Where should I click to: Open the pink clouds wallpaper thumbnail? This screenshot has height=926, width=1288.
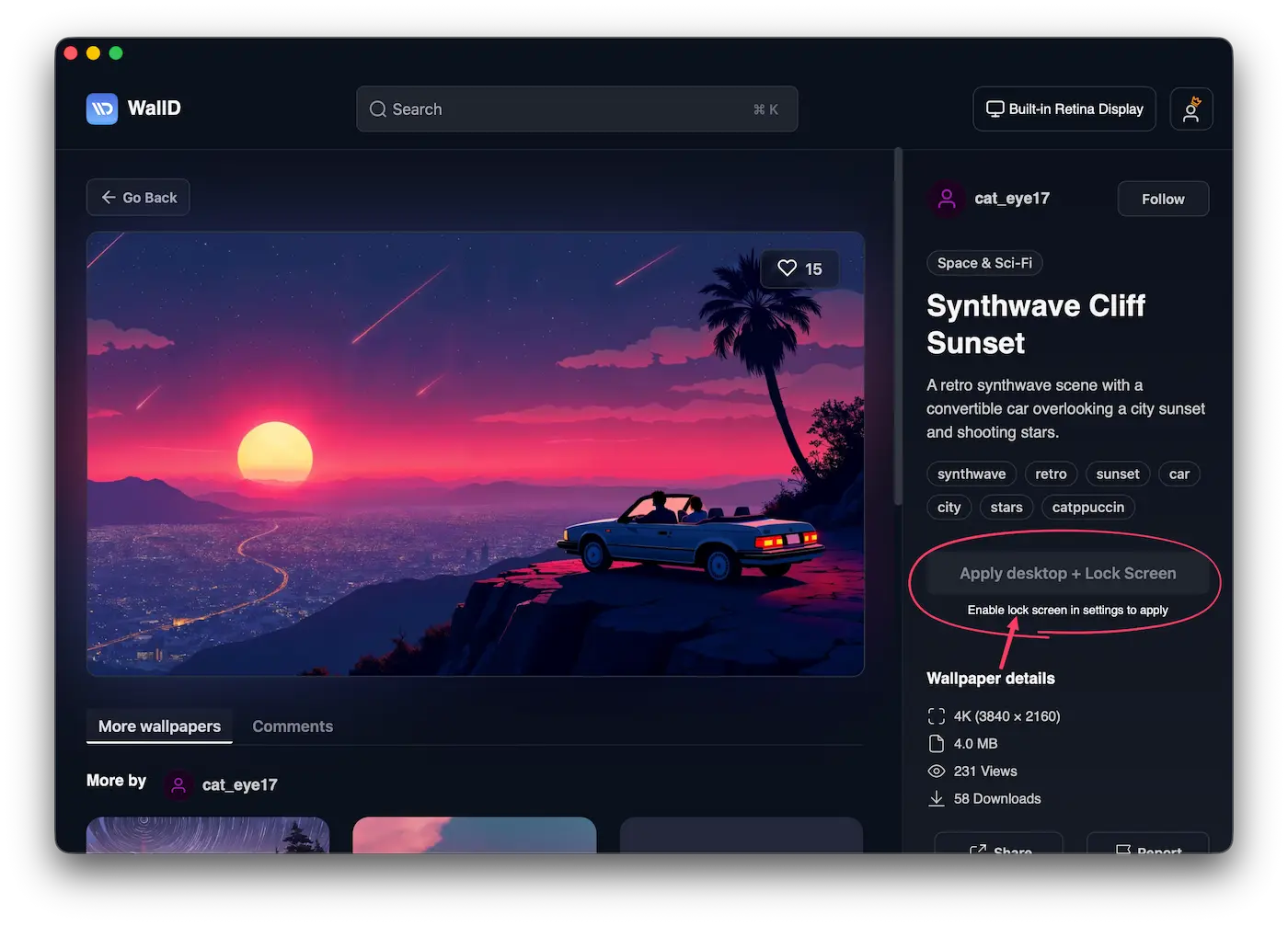[x=474, y=835]
